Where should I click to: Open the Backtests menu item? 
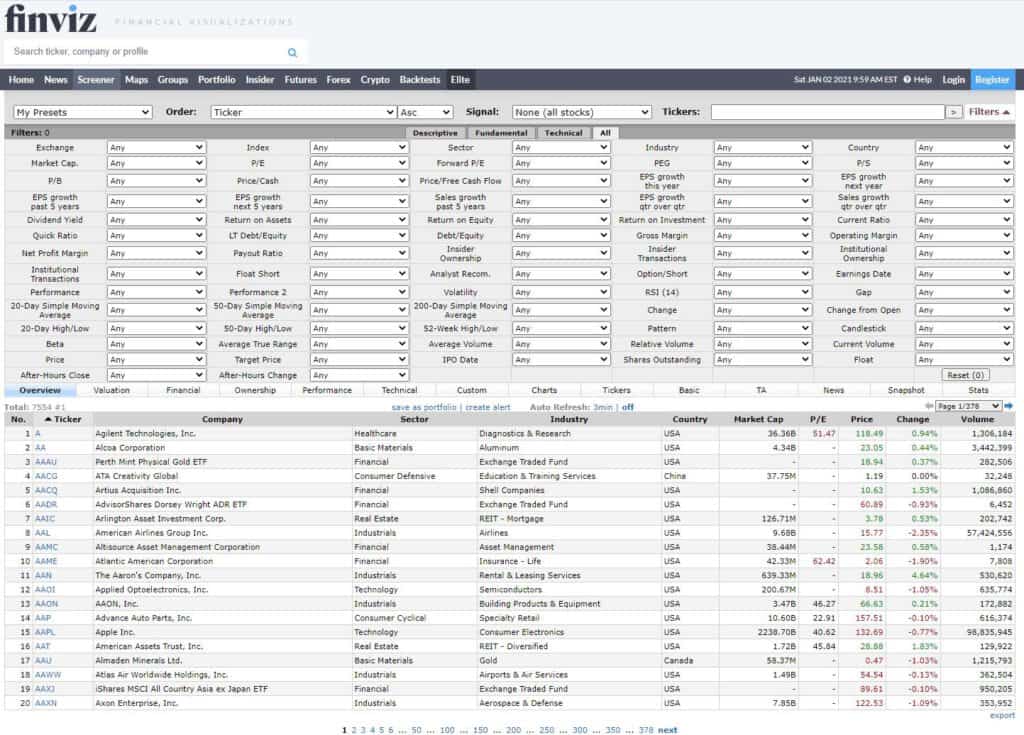(419, 80)
